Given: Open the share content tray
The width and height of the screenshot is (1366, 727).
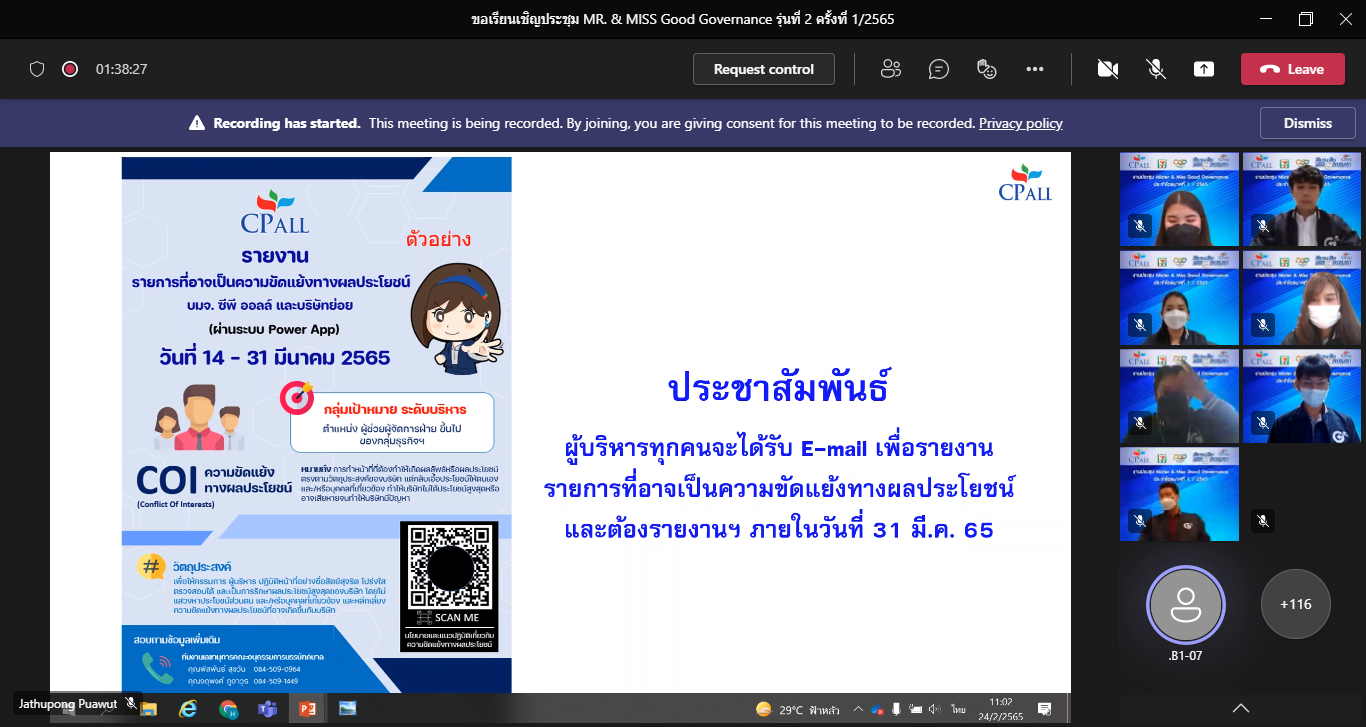Looking at the screenshot, I should click(1204, 69).
